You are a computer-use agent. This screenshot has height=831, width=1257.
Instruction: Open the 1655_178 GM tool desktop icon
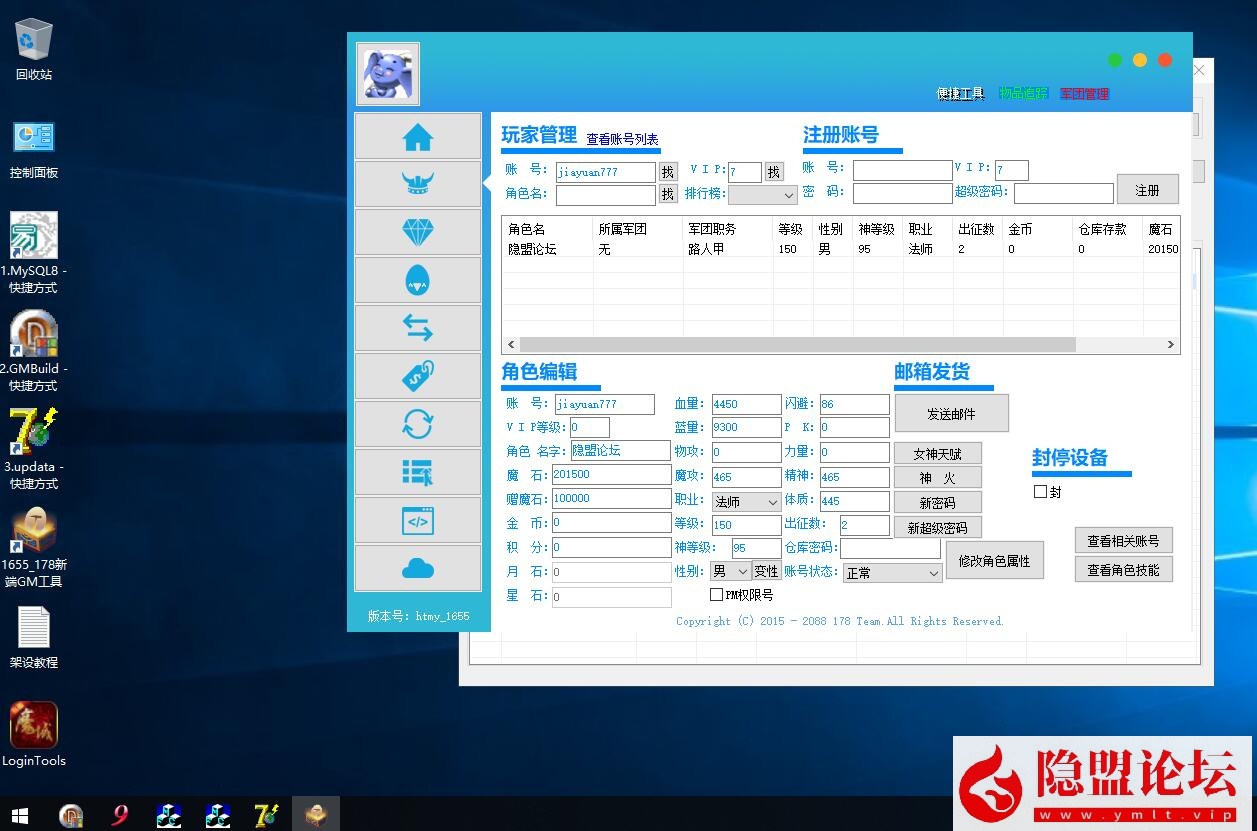pos(34,547)
